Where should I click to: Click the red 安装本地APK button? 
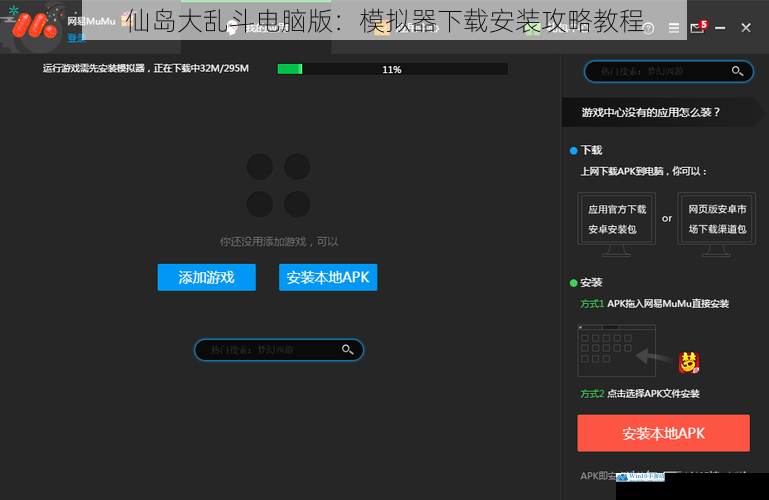tap(664, 433)
